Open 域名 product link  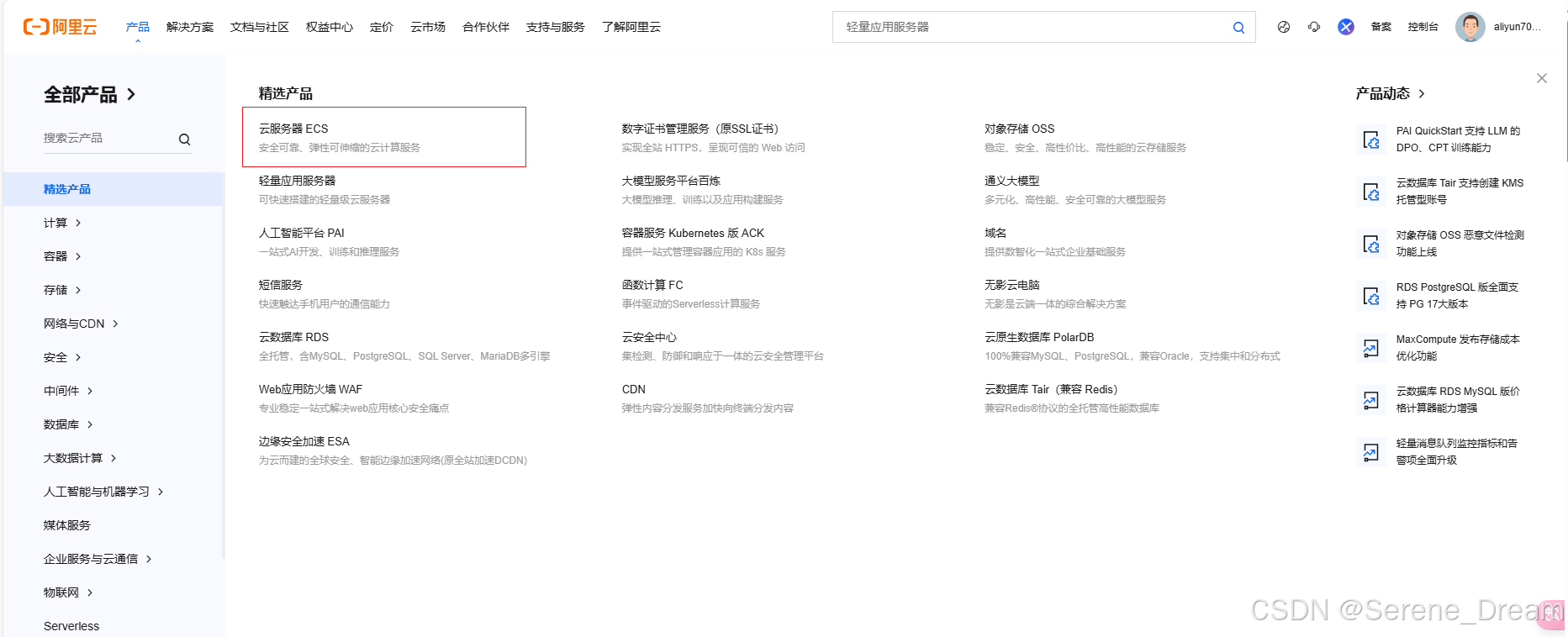pyautogui.click(x=995, y=233)
